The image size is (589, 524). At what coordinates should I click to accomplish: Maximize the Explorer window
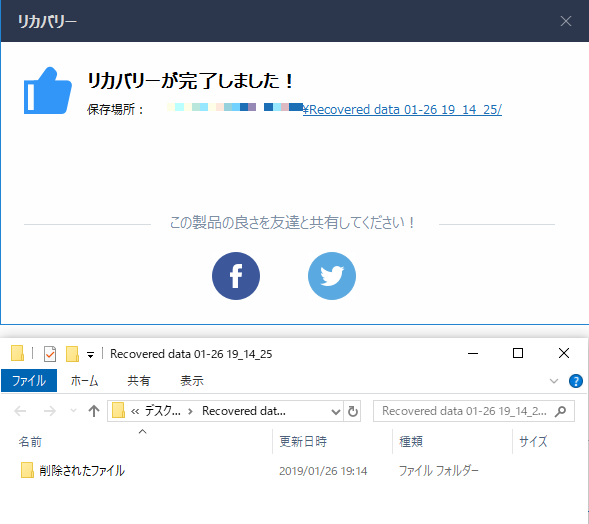(x=518, y=353)
